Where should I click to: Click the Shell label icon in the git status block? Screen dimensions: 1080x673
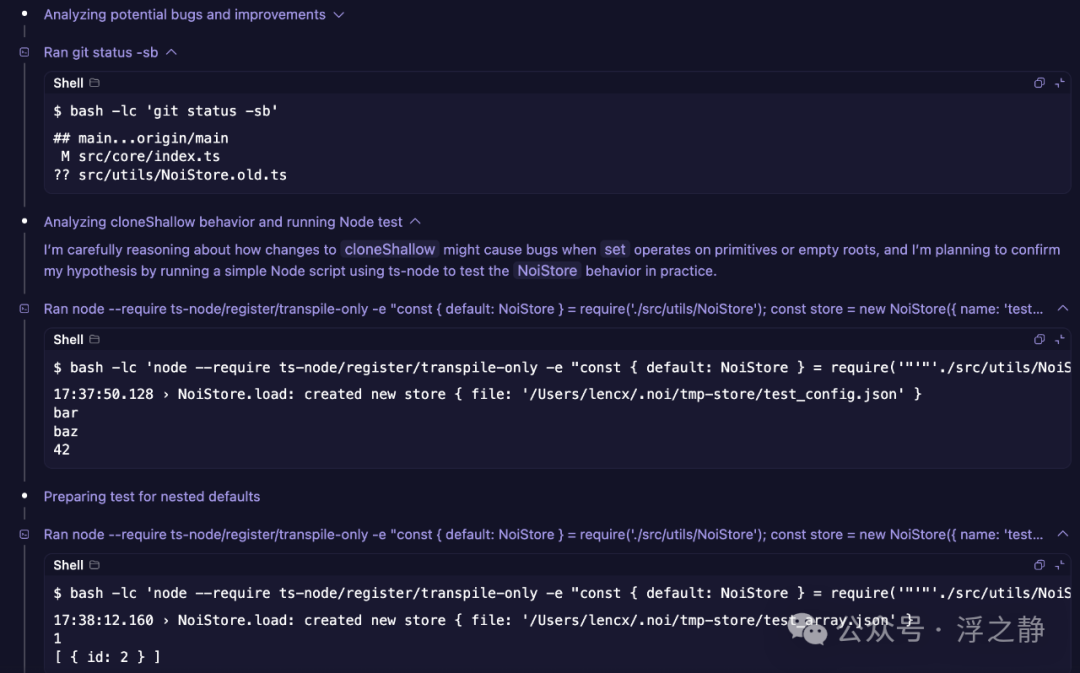tap(95, 83)
